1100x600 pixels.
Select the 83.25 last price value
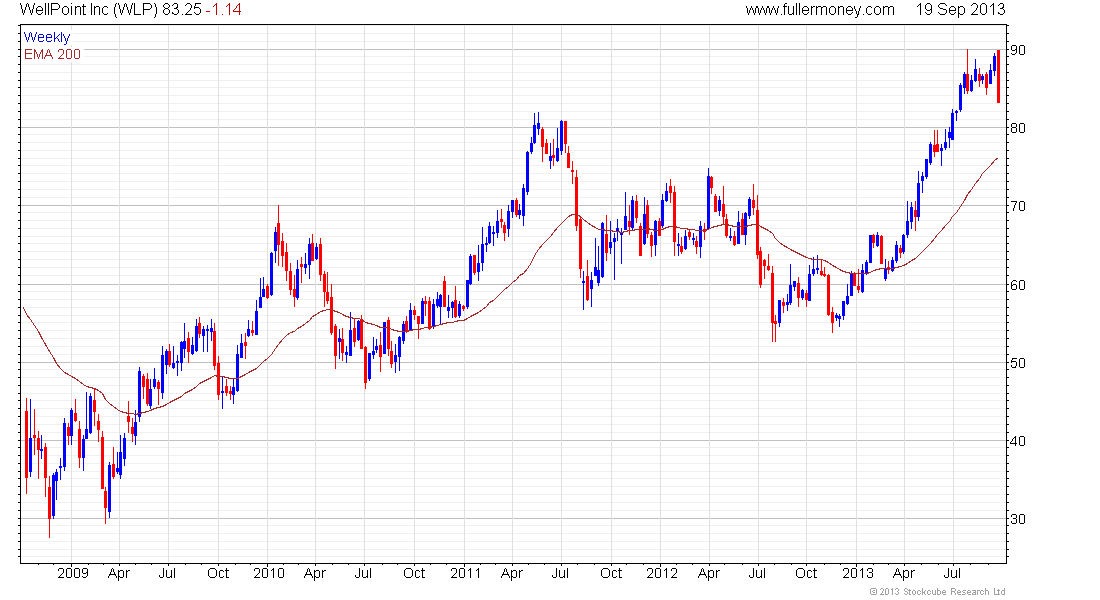coord(182,10)
